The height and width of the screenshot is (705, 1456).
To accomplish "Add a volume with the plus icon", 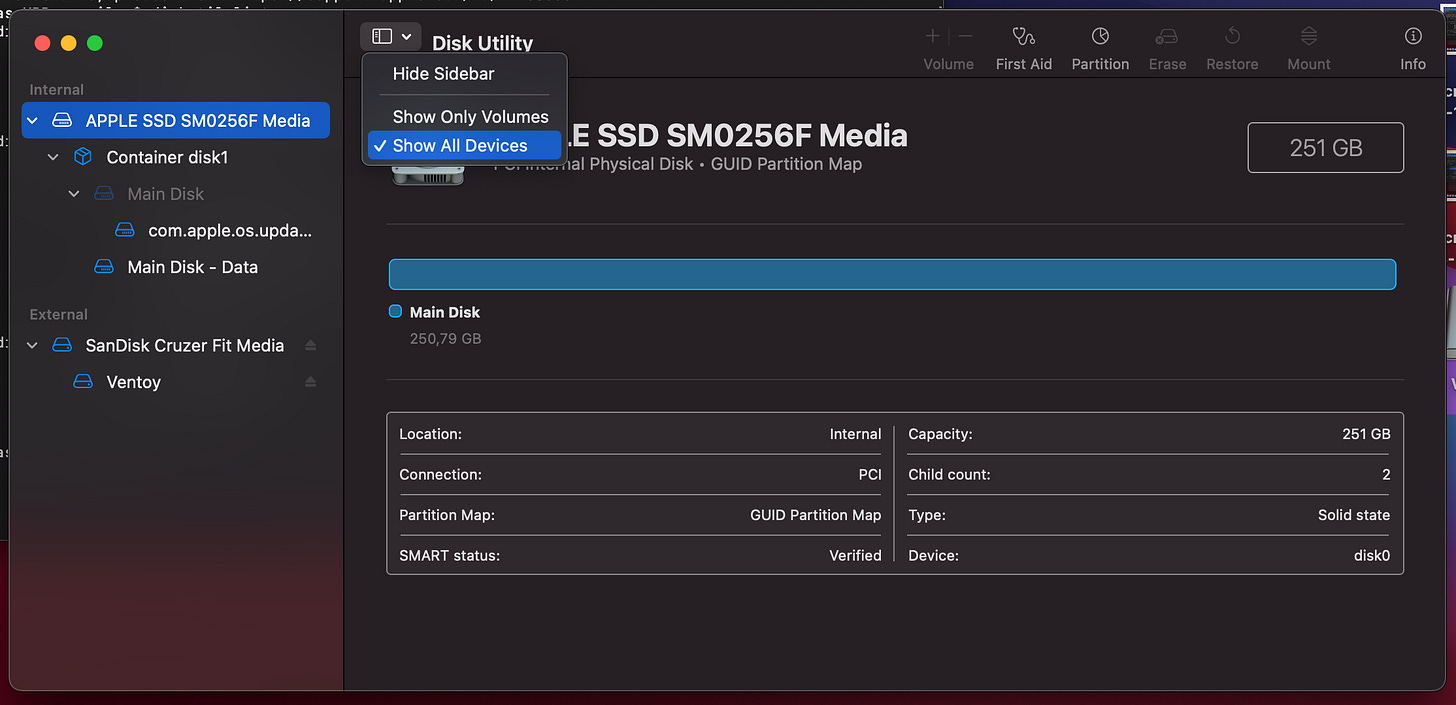I will pyautogui.click(x=932, y=36).
